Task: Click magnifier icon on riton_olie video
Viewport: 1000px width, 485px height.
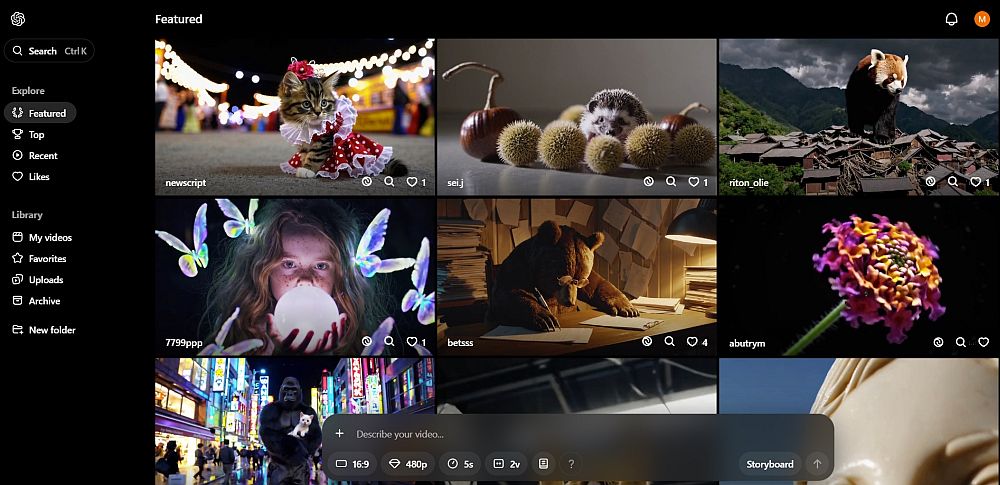Action: click(x=953, y=182)
